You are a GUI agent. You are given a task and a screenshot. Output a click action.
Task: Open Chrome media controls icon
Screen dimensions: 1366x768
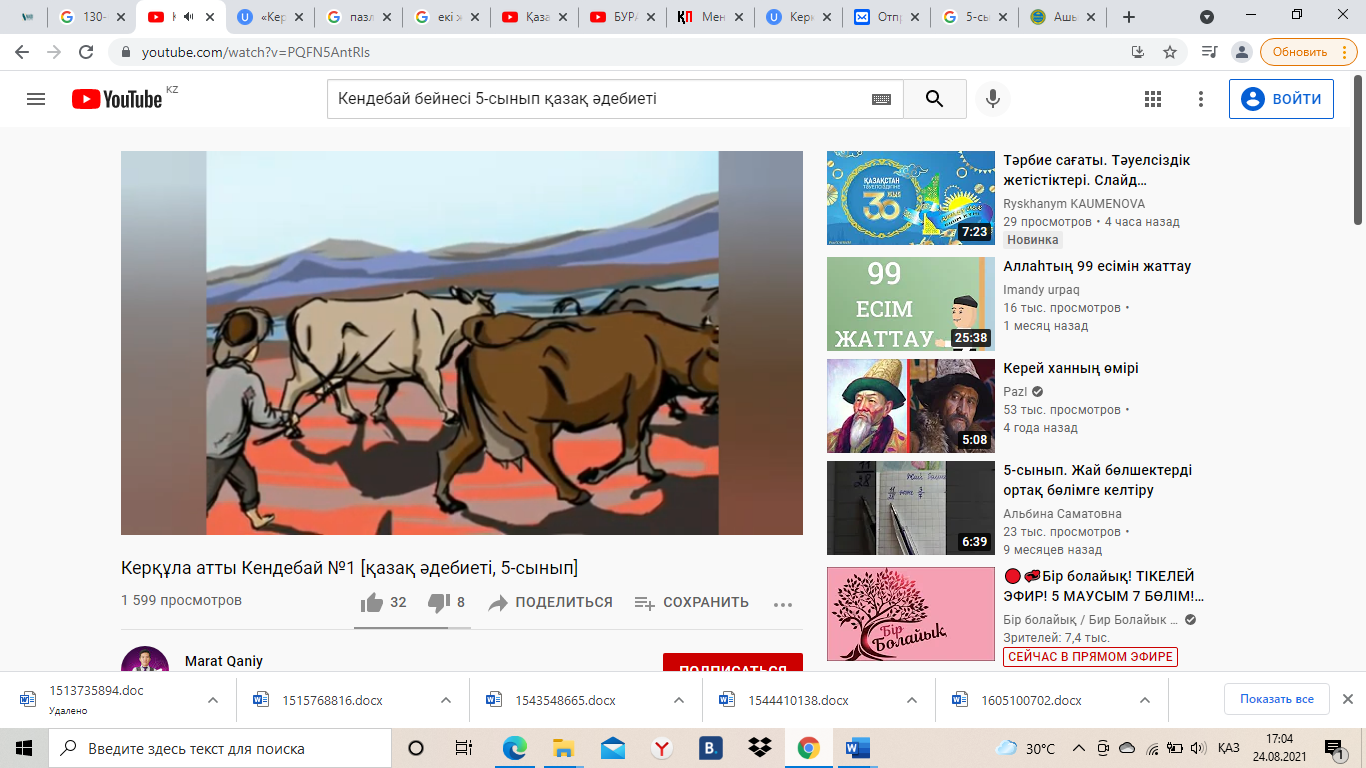[x=1209, y=52]
